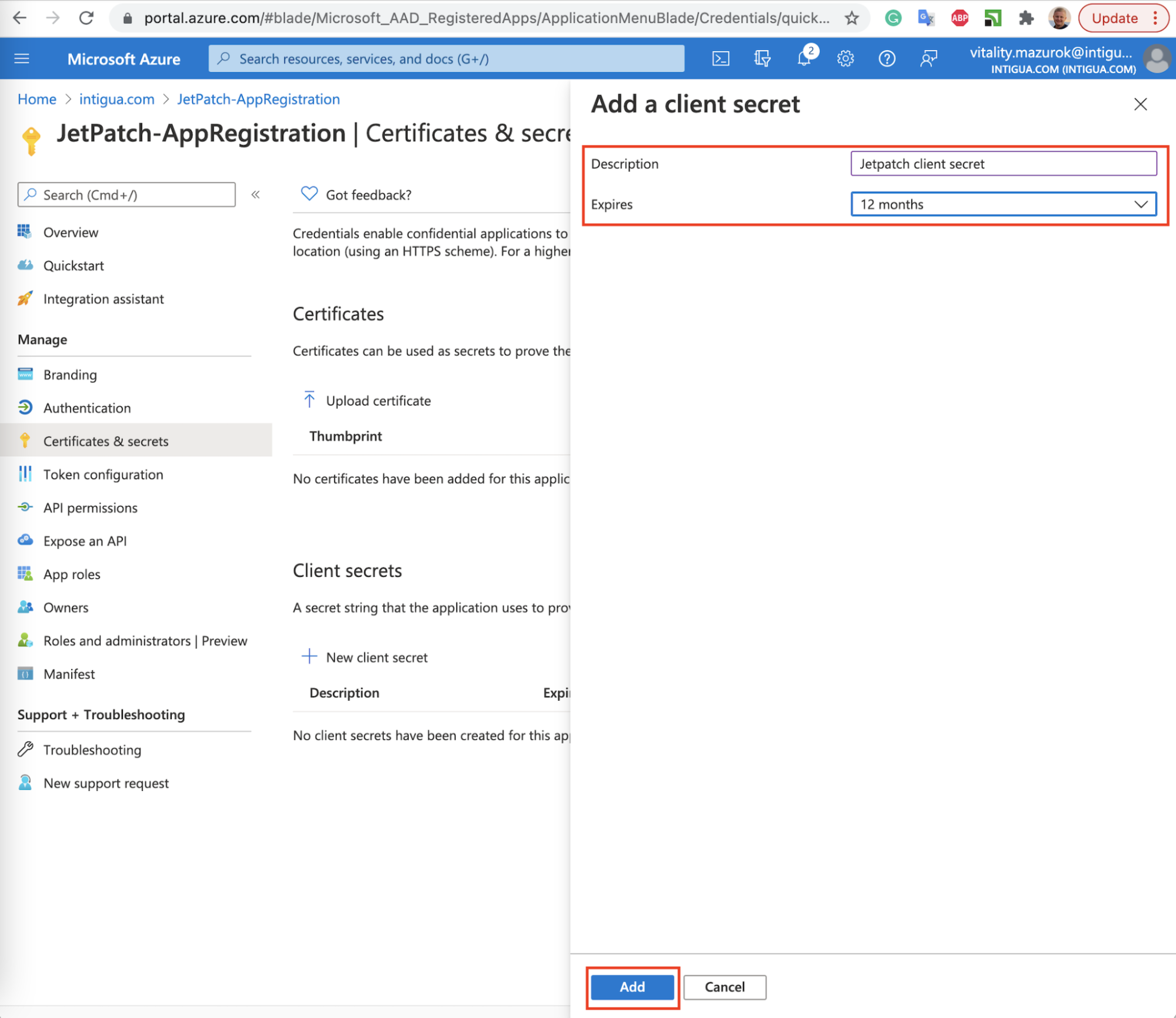Bookmark page with star icon
The image size is (1176, 1018).
[851, 18]
